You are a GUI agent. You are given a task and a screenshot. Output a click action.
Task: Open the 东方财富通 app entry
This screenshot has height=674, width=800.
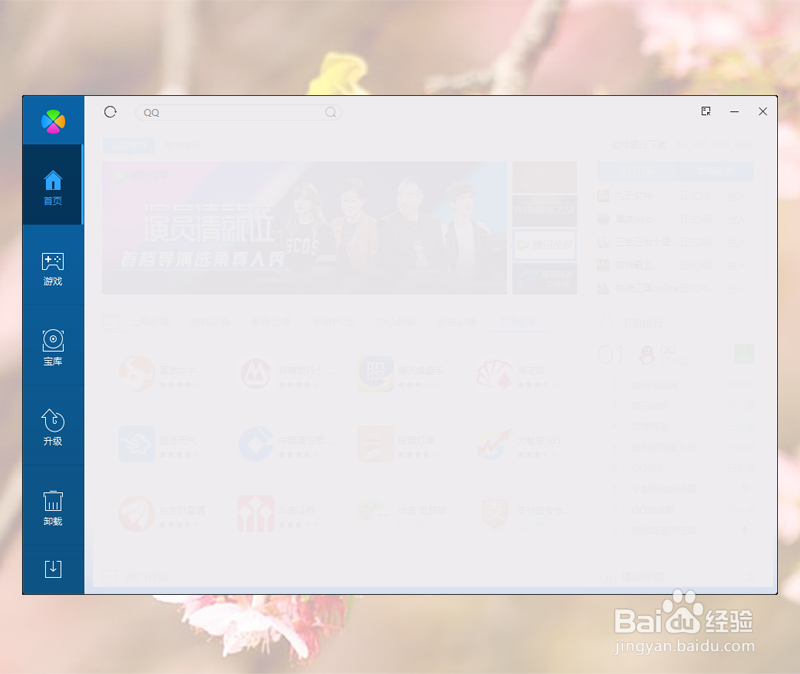click(162, 514)
